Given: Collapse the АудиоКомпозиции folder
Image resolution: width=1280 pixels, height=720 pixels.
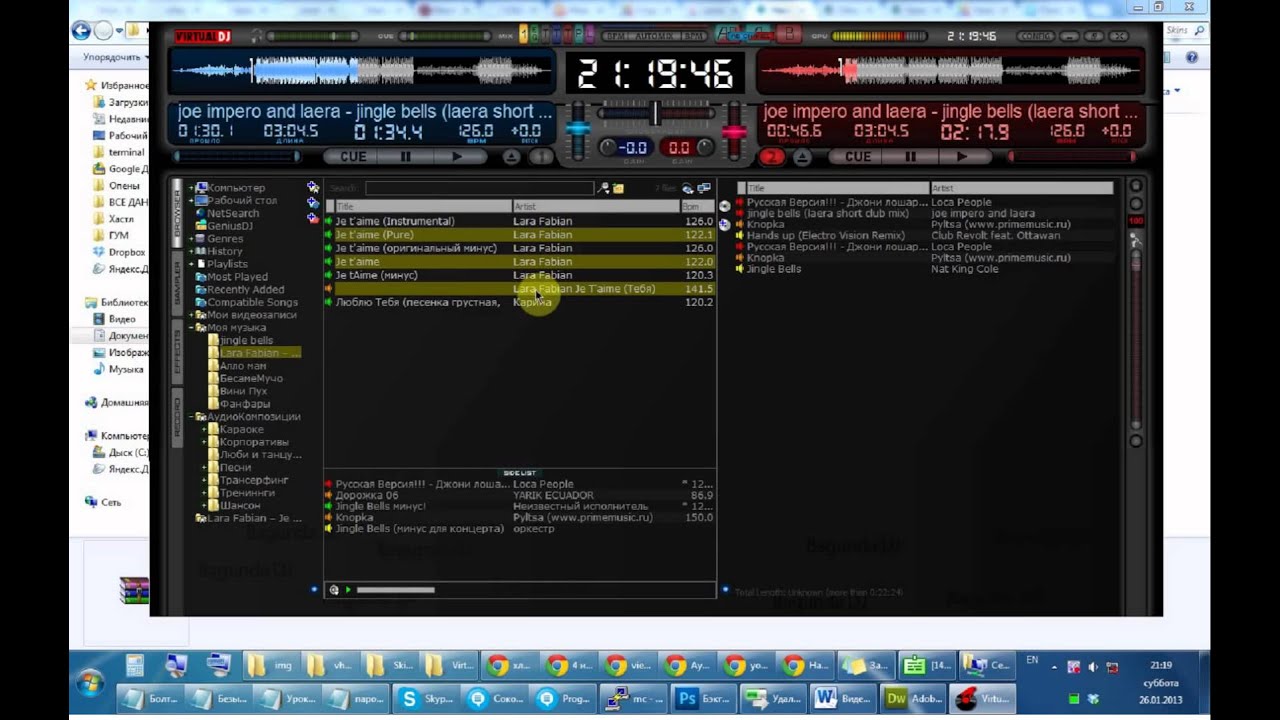Looking at the screenshot, I should [191, 417].
